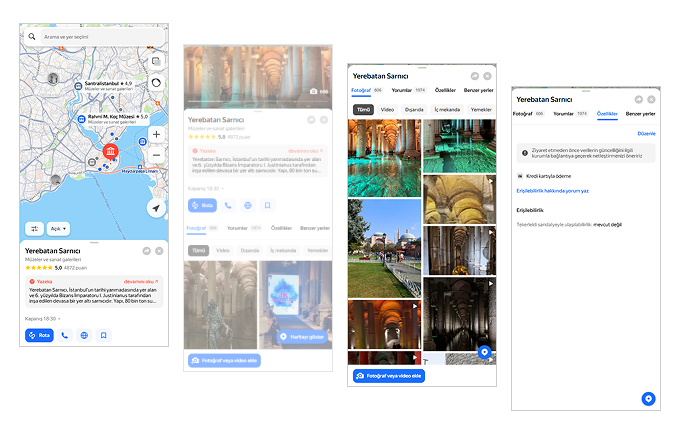This screenshot has height=428, width=680.
Task: Tap the faded Rota button on details screen
Action: point(202,206)
